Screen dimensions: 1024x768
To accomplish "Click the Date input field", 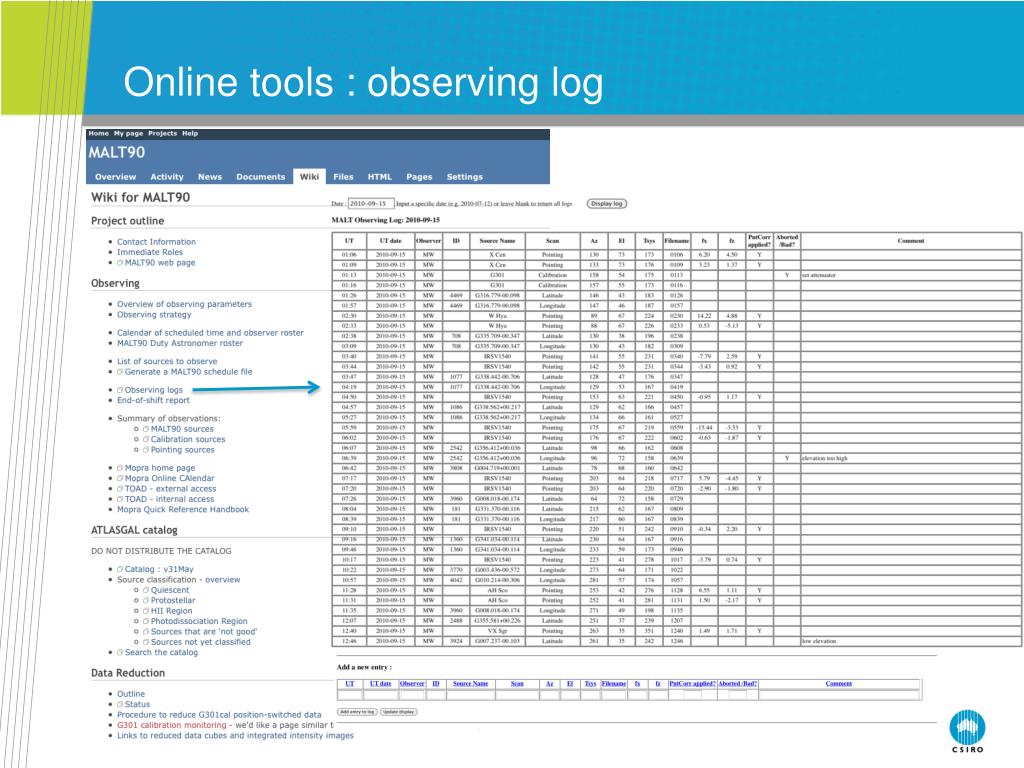I will pyautogui.click(x=371, y=204).
